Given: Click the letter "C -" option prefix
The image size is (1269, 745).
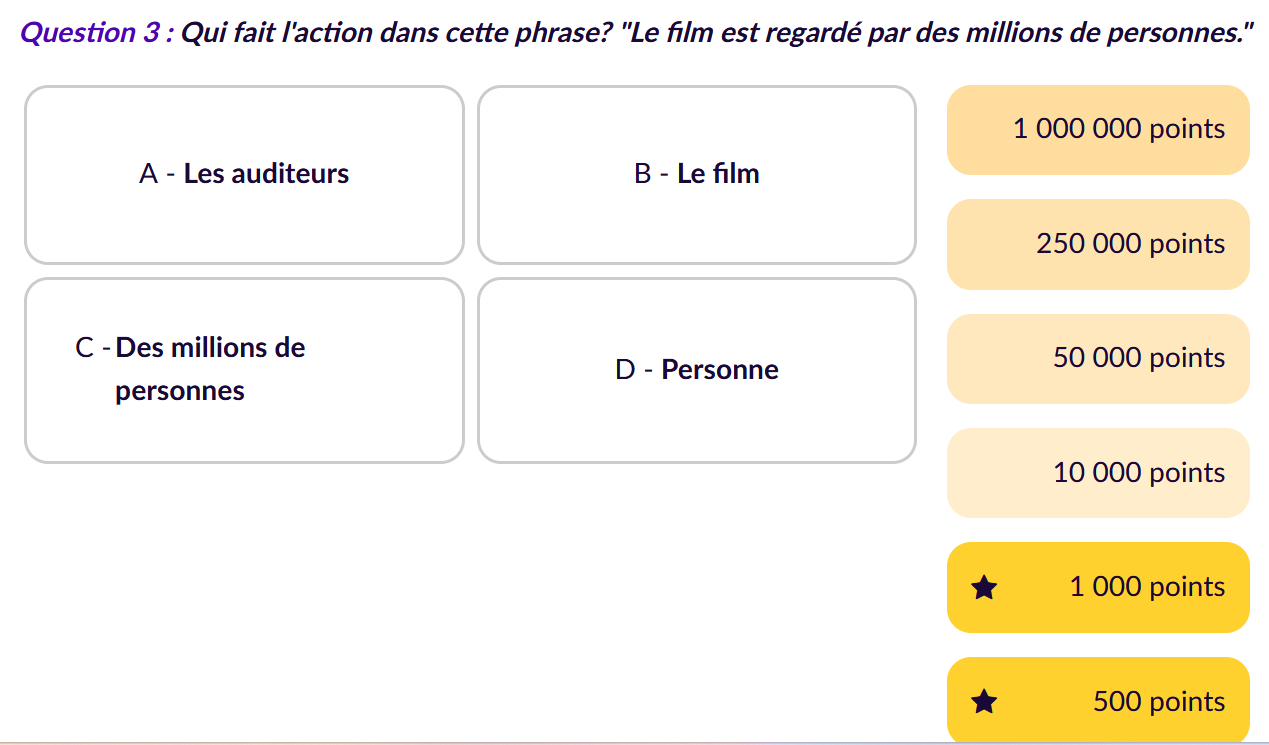Looking at the screenshot, I should click(93, 348).
